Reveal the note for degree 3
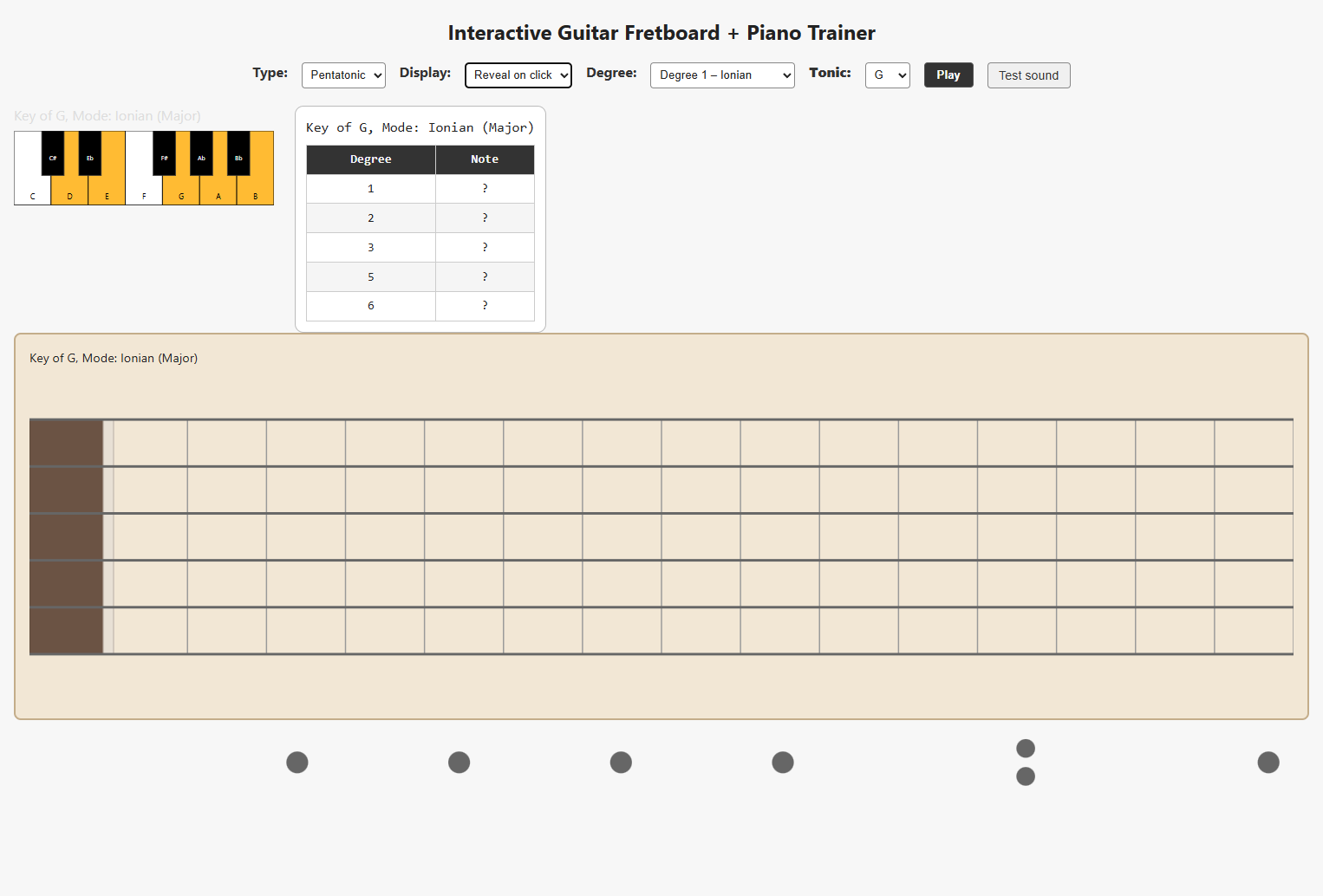Image resolution: width=1323 pixels, height=896 pixels. [485, 248]
